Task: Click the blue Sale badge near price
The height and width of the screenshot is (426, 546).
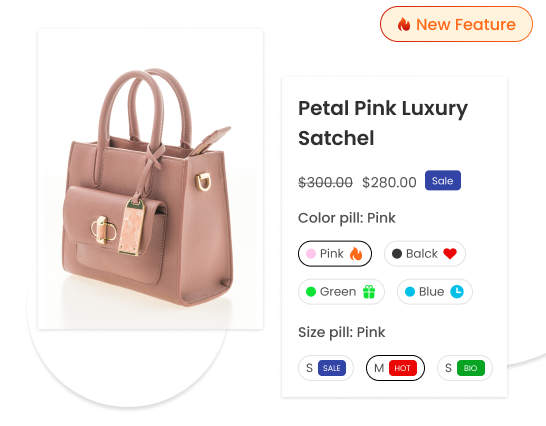Action: coord(443,180)
